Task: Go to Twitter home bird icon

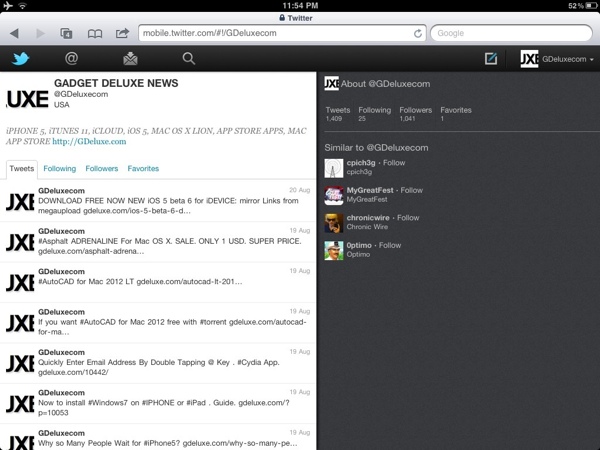Action: coord(20,59)
